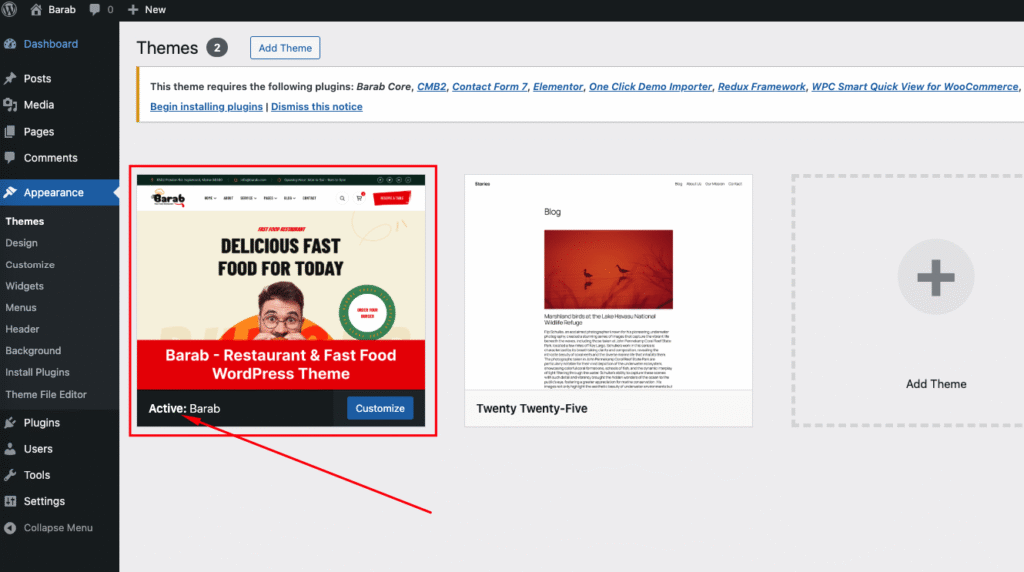Open the Widgets submenu item

(x=25, y=286)
